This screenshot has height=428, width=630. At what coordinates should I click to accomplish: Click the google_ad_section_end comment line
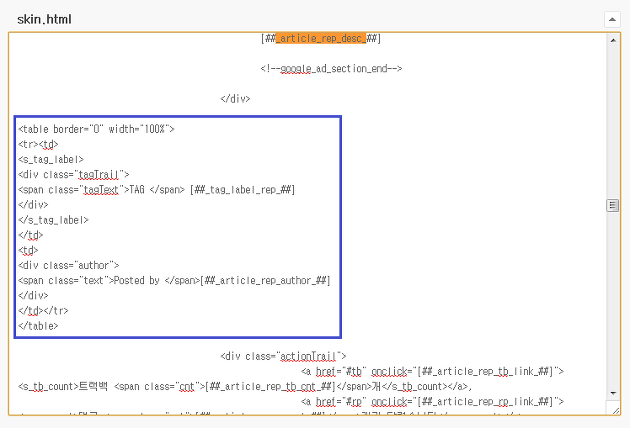331,69
